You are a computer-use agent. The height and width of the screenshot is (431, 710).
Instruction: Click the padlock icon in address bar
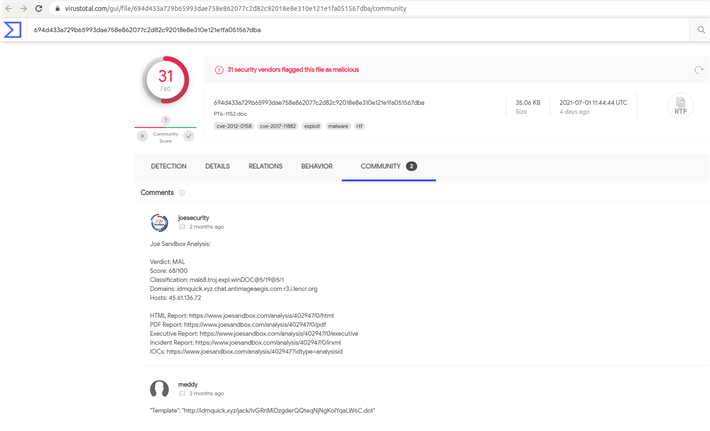pos(58,9)
